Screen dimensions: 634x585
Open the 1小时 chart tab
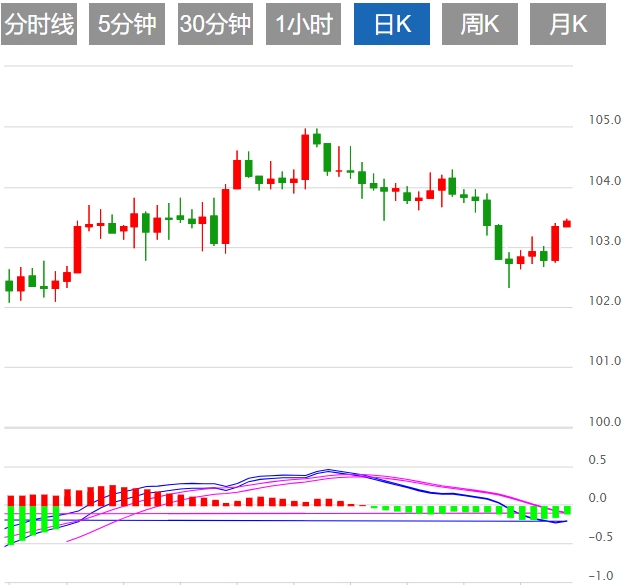pos(303,24)
